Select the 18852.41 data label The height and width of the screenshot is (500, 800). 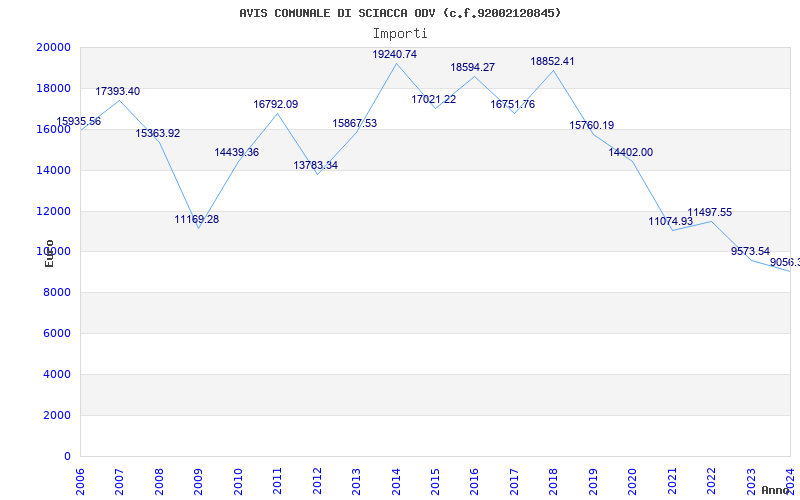(552, 61)
